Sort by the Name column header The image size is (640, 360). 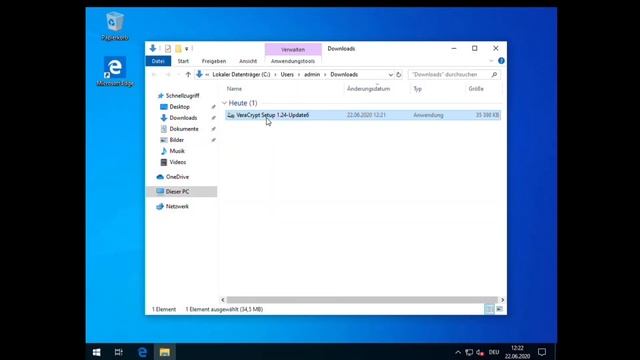pos(234,89)
